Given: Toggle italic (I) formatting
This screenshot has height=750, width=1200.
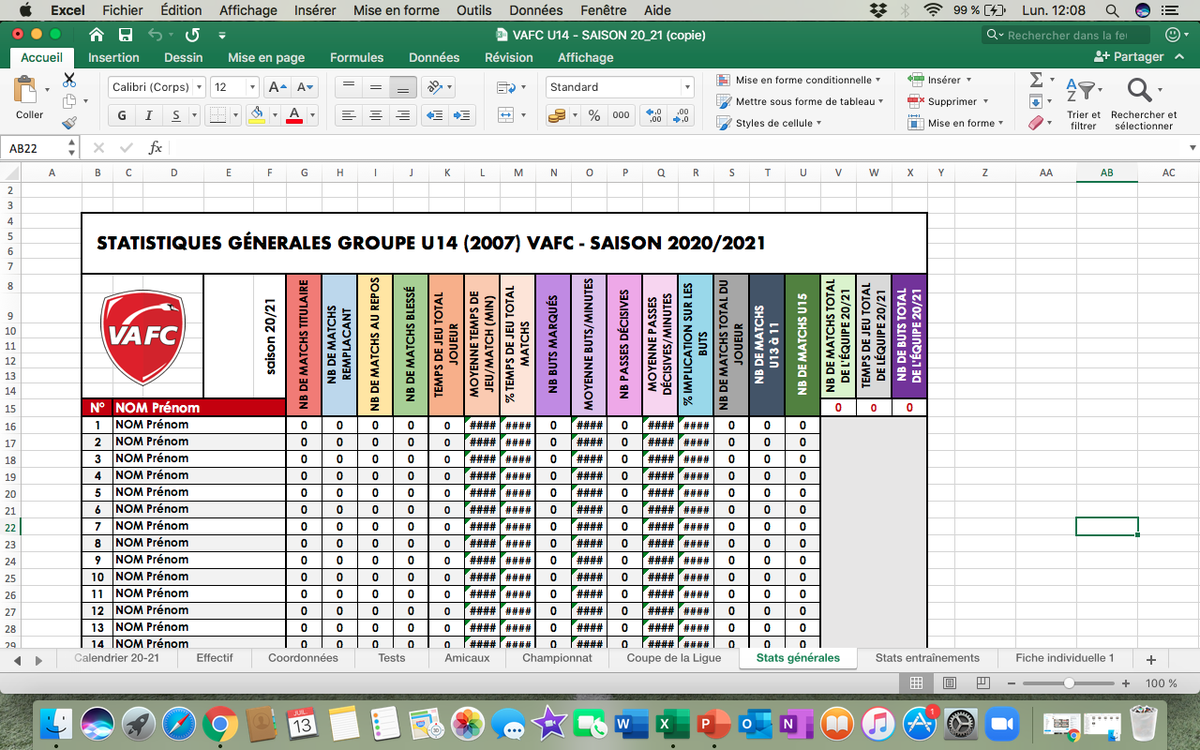Looking at the screenshot, I should [x=149, y=115].
